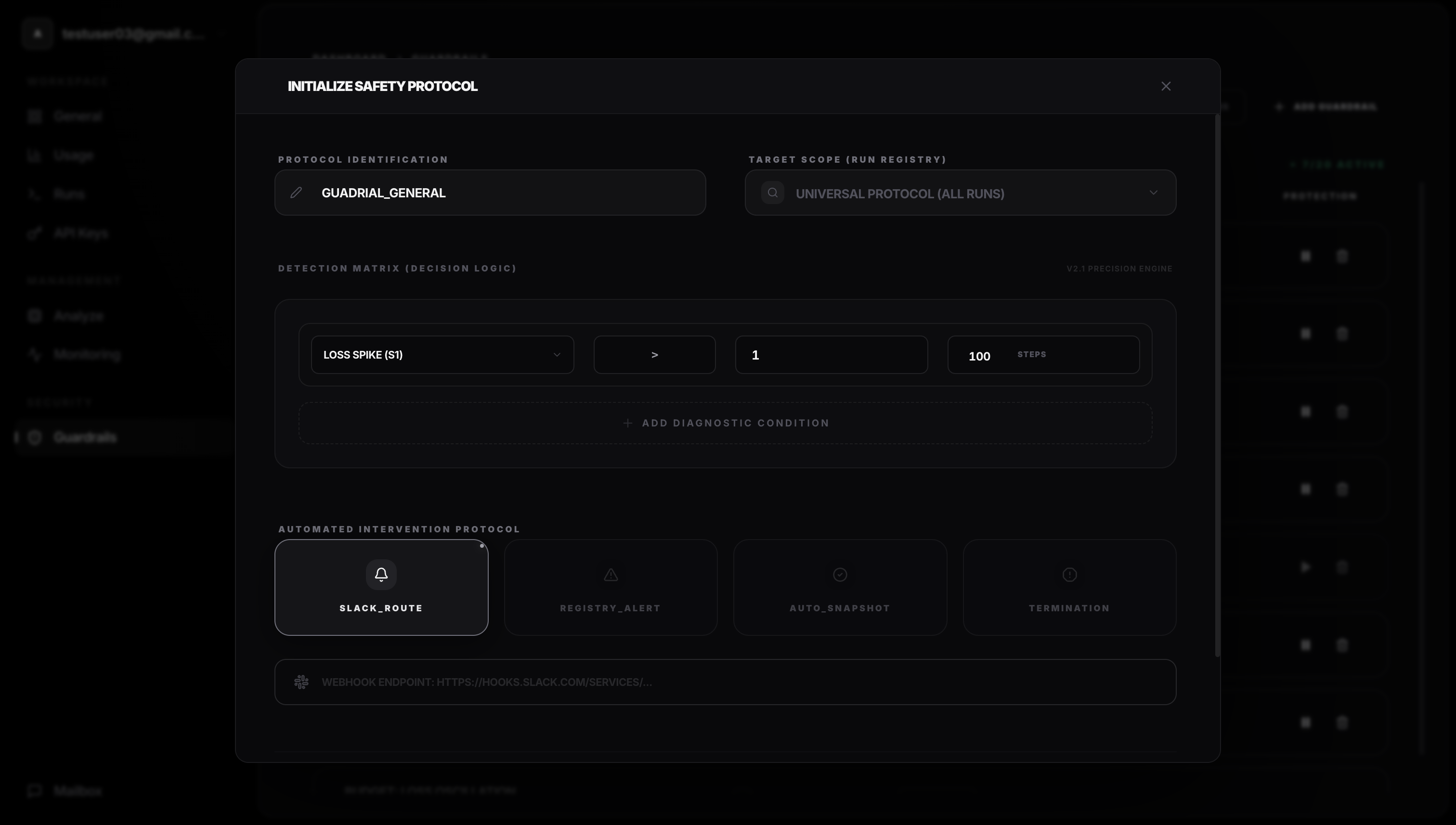Select the REGISTRY_ALERT warning triangle icon
The height and width of the screenshot is (825, 1456).
point(610,575)
